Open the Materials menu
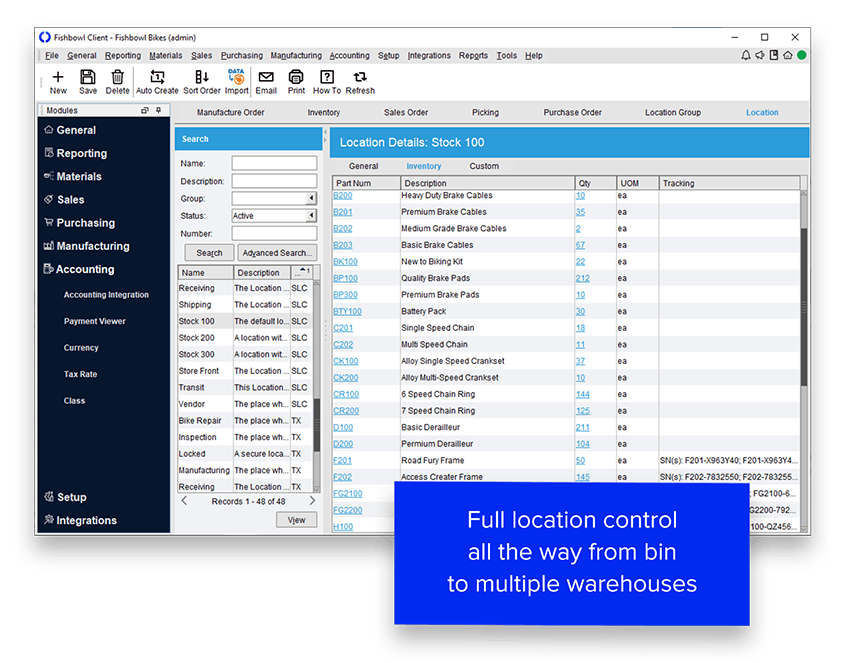Screen dimensions: 850x663 (x=166, y=55)
